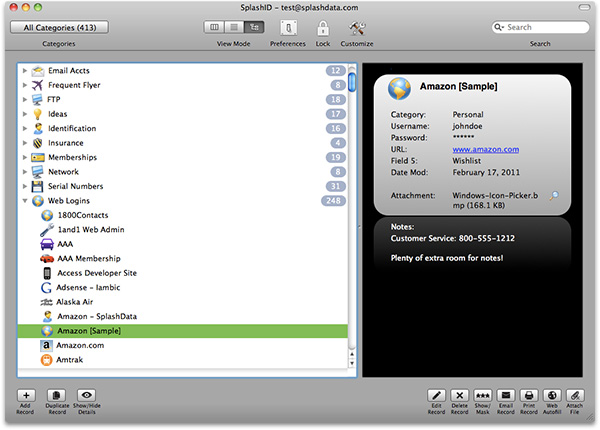
Task: Expand the Memberships category
Action: tap(24, 157)
